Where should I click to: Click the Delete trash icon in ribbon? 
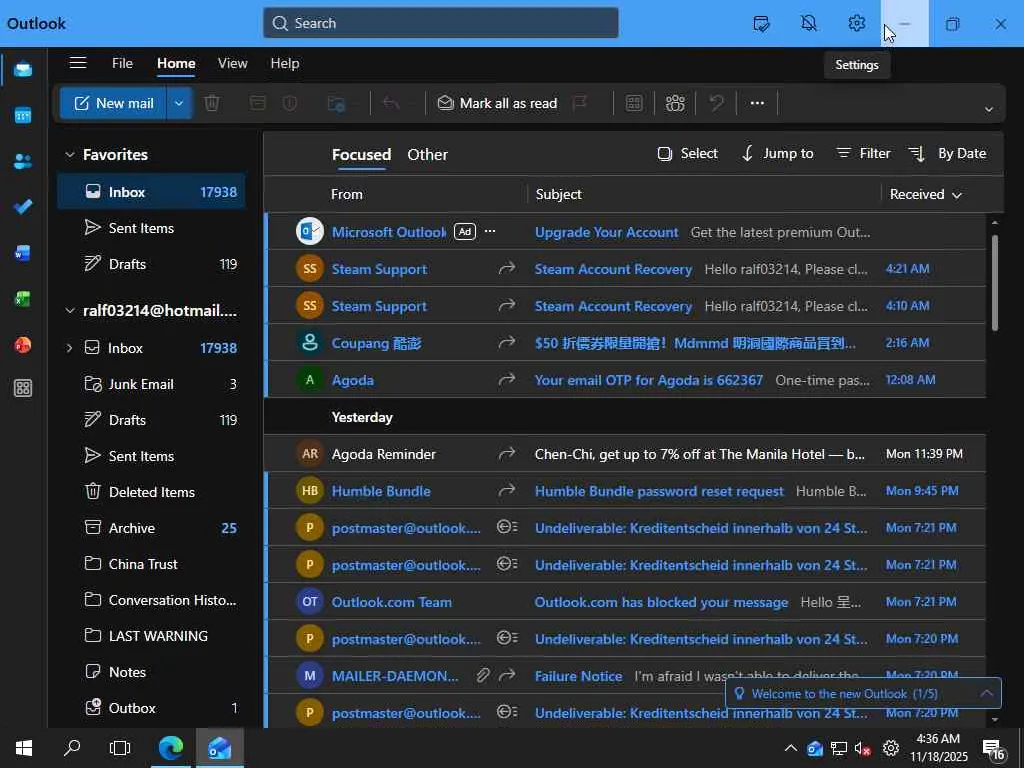212,103
